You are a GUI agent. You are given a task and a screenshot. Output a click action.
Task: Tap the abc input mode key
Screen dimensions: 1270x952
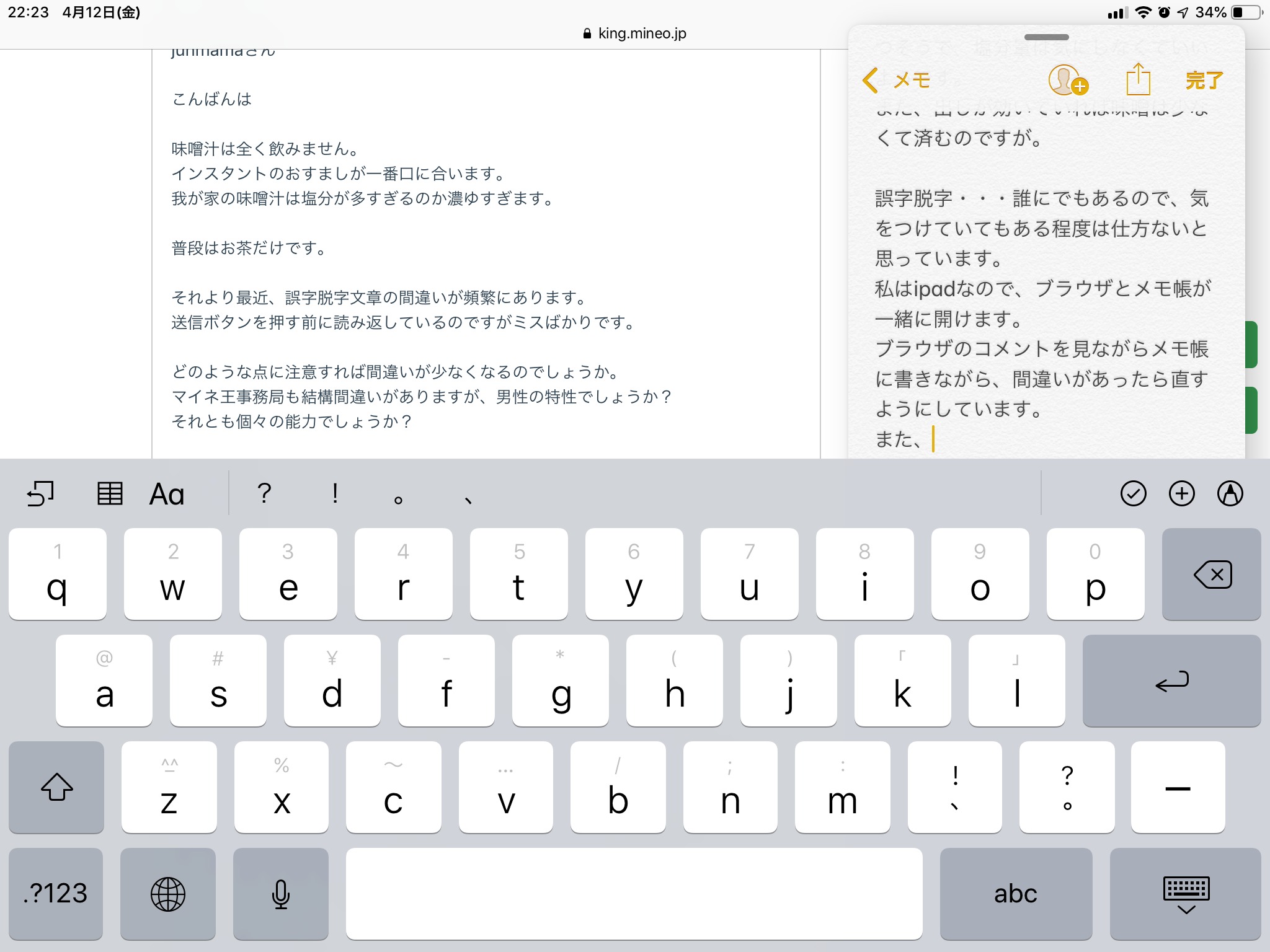[x=1015, y=894]
